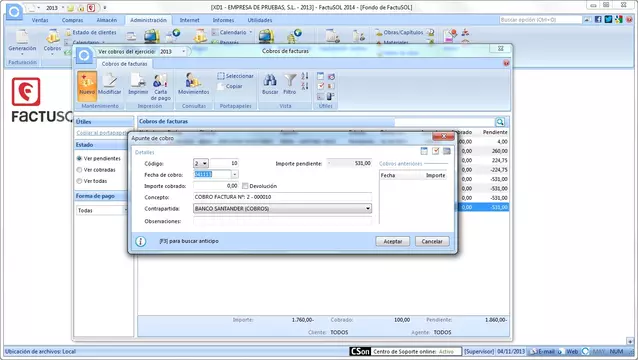638x360 pixels.
Task: Switch to the Almacén tab
Action: (107, 20)
